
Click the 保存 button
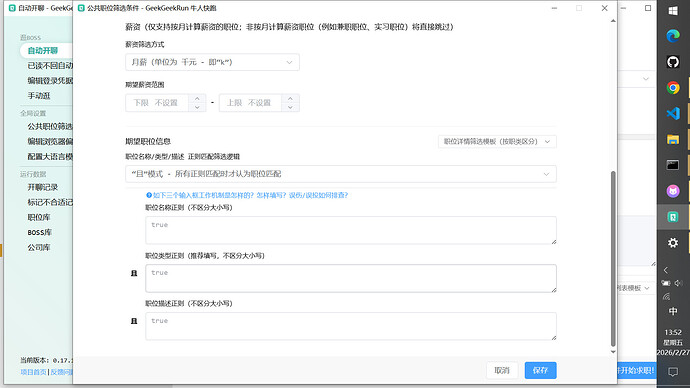click(540, 370)
